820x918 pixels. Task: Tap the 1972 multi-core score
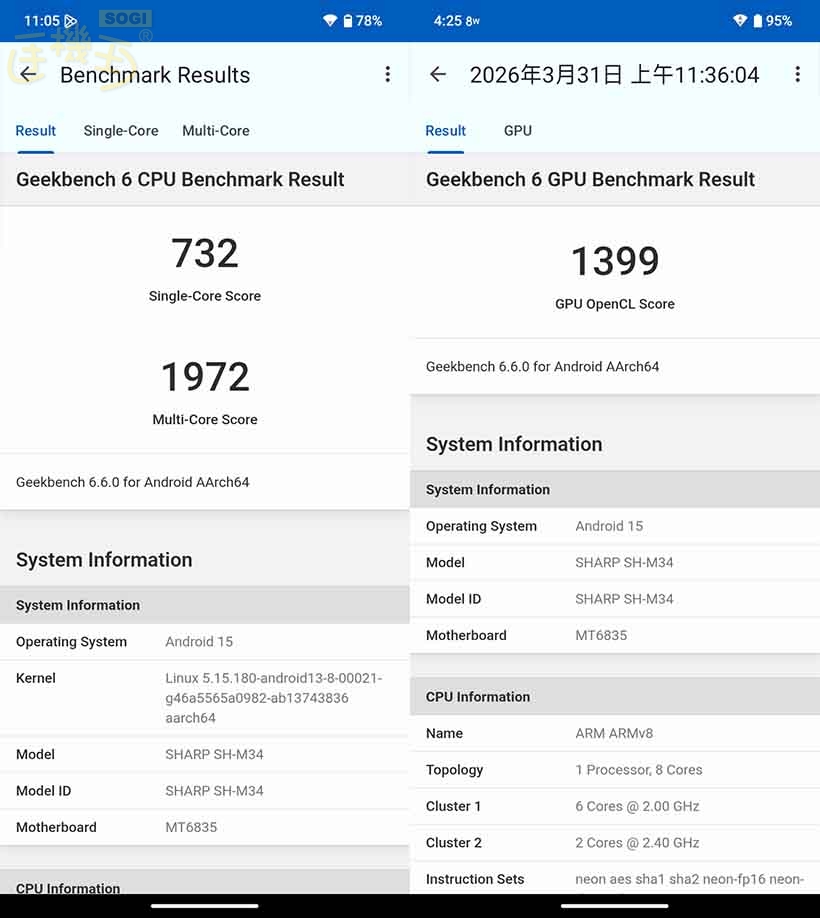pyautogui.click(x=205, y=376)
